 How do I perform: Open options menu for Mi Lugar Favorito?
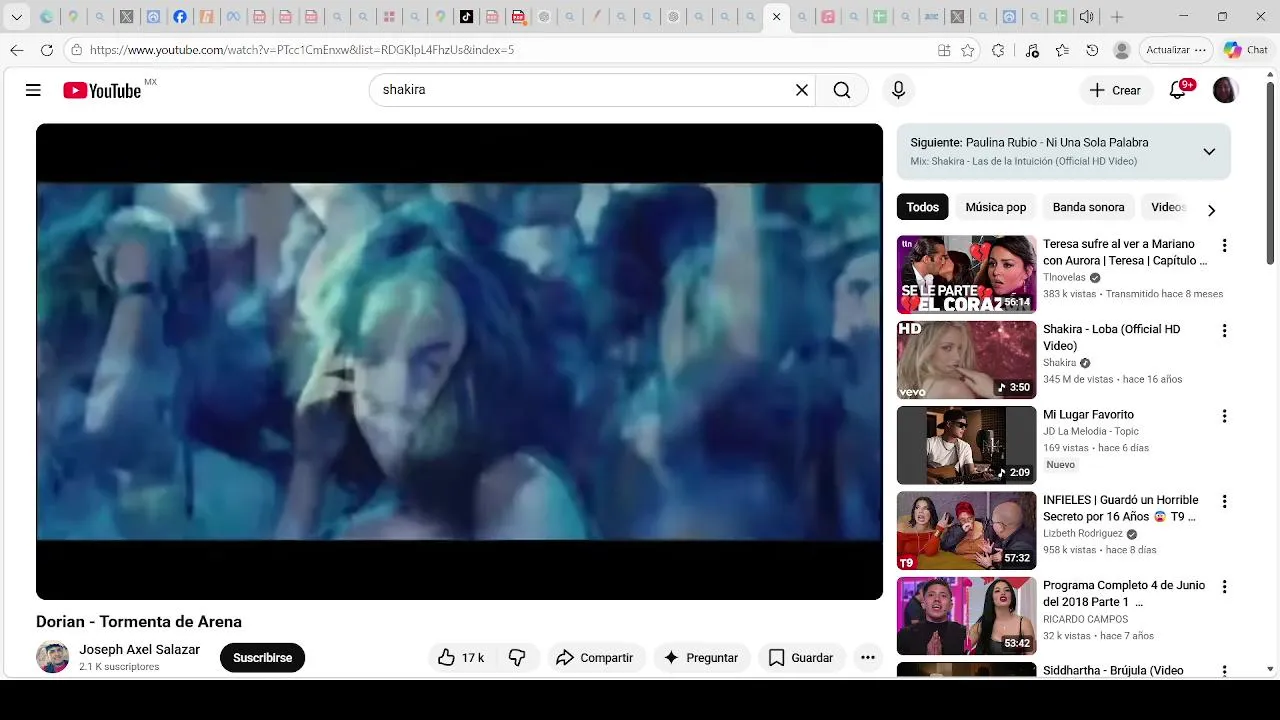(1224, 416)
